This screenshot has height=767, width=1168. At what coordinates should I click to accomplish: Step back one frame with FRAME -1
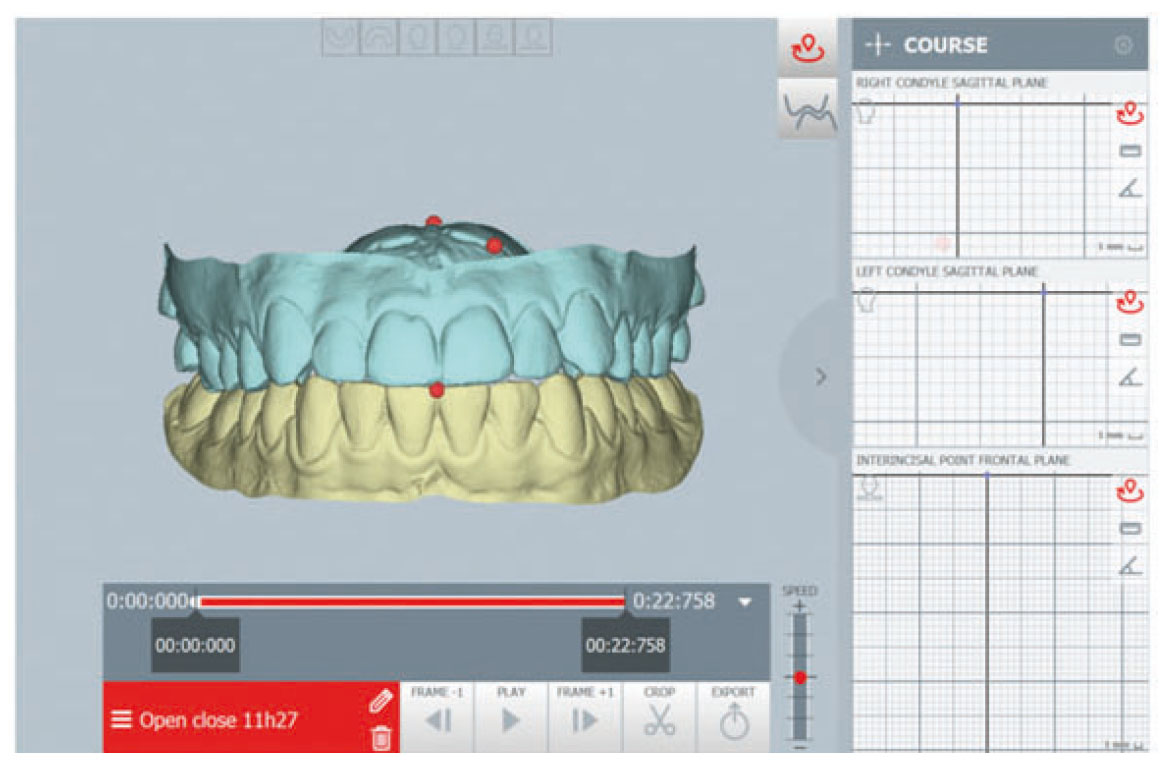pos(437,716)
